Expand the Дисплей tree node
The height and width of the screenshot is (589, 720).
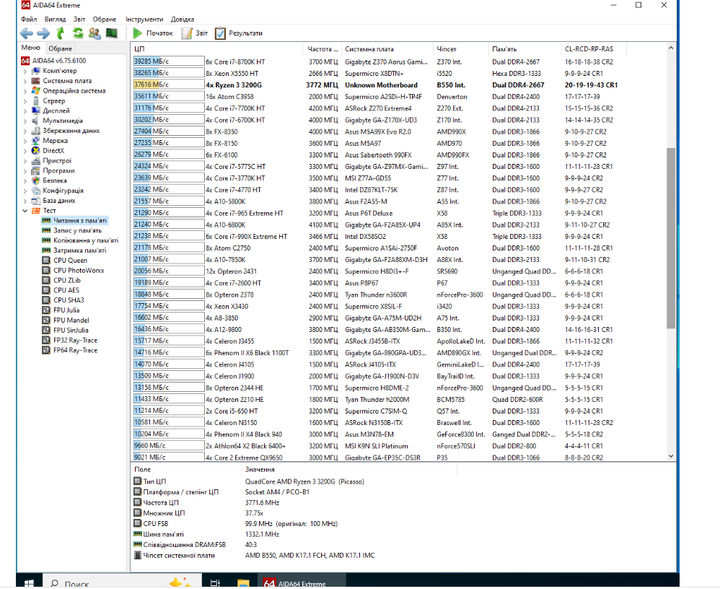click(x=25, y=111)
